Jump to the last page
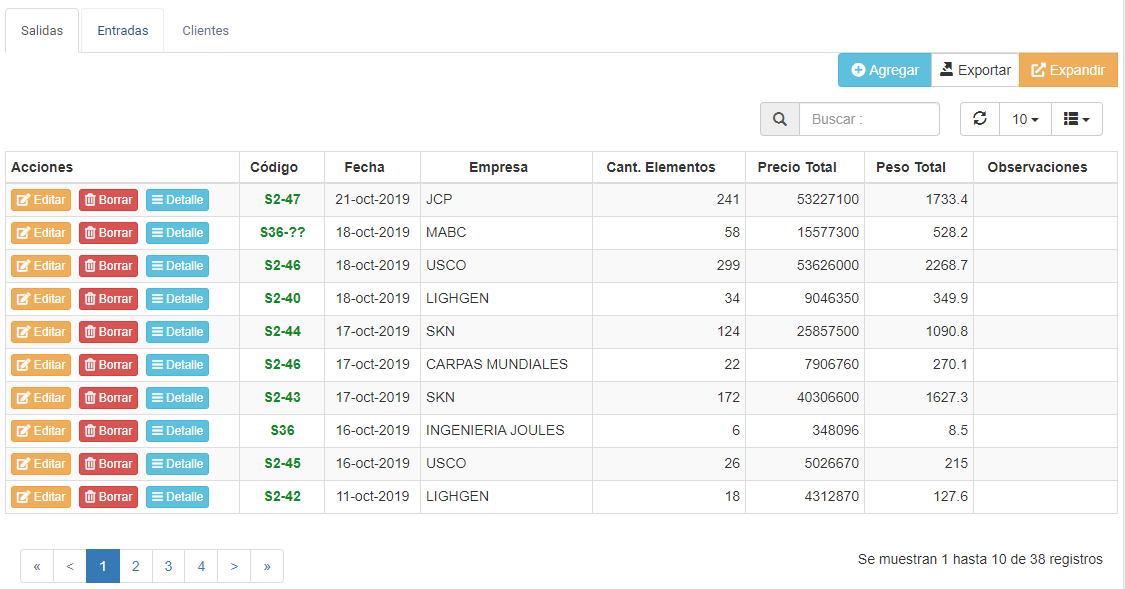This screenshot has width=1125, height=589. point(267,566)
